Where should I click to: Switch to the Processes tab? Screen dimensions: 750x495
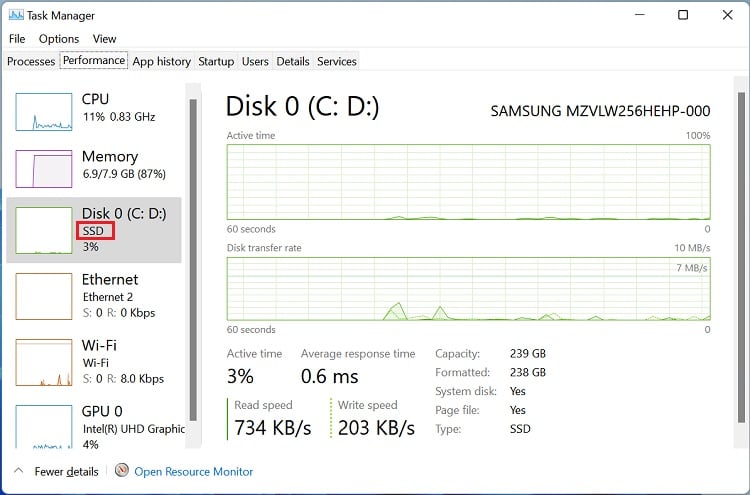(x=31, y=61)
